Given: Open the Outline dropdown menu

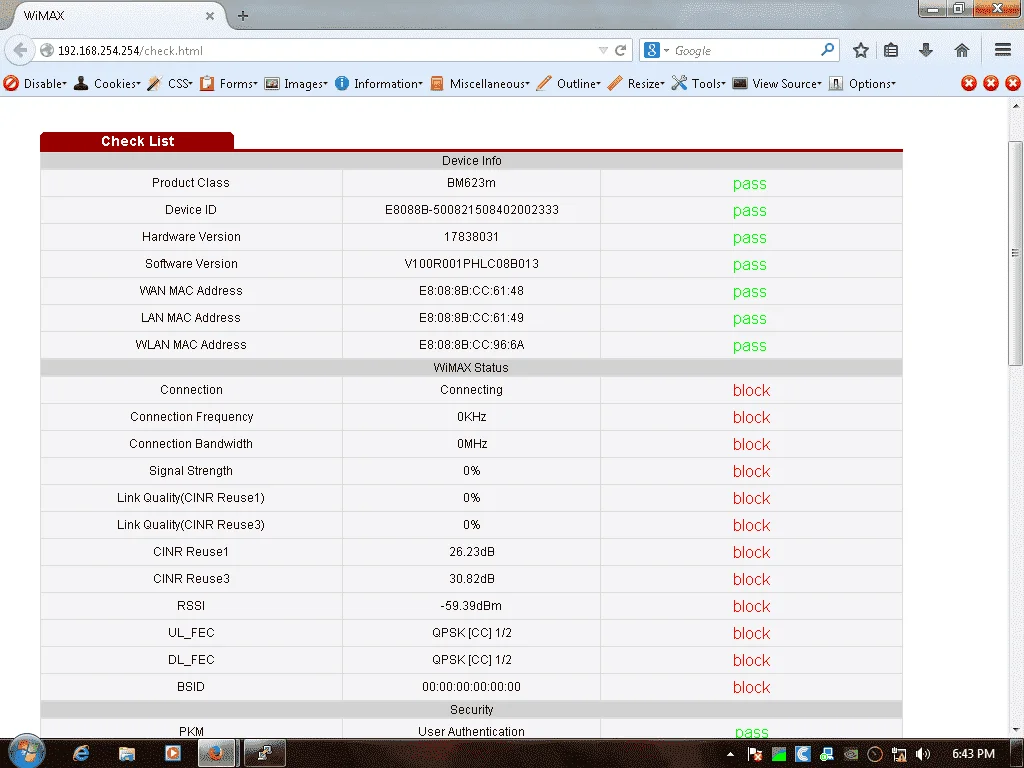Looking at the screenshot, I should (569, 84).
